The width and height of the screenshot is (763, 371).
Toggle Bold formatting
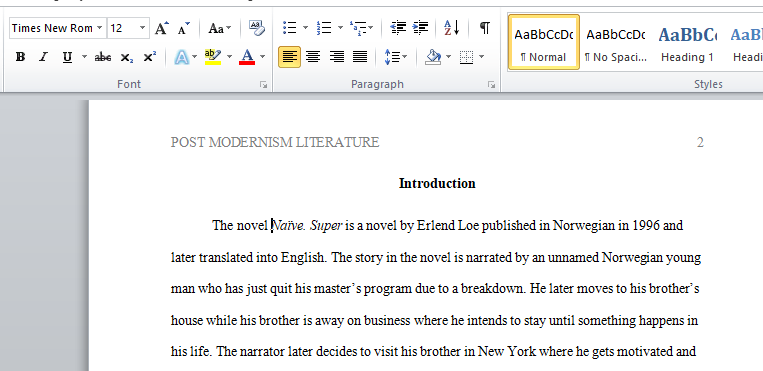pyautogui.click(x=20, y=57)
